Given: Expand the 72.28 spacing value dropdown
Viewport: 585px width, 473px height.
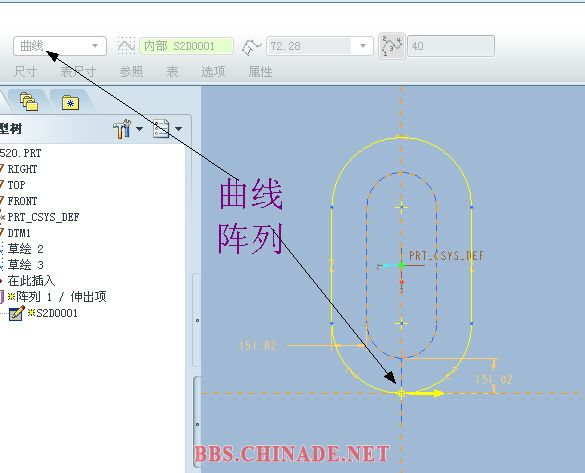Looking at the screenshot, I should [x=363, y=46].
